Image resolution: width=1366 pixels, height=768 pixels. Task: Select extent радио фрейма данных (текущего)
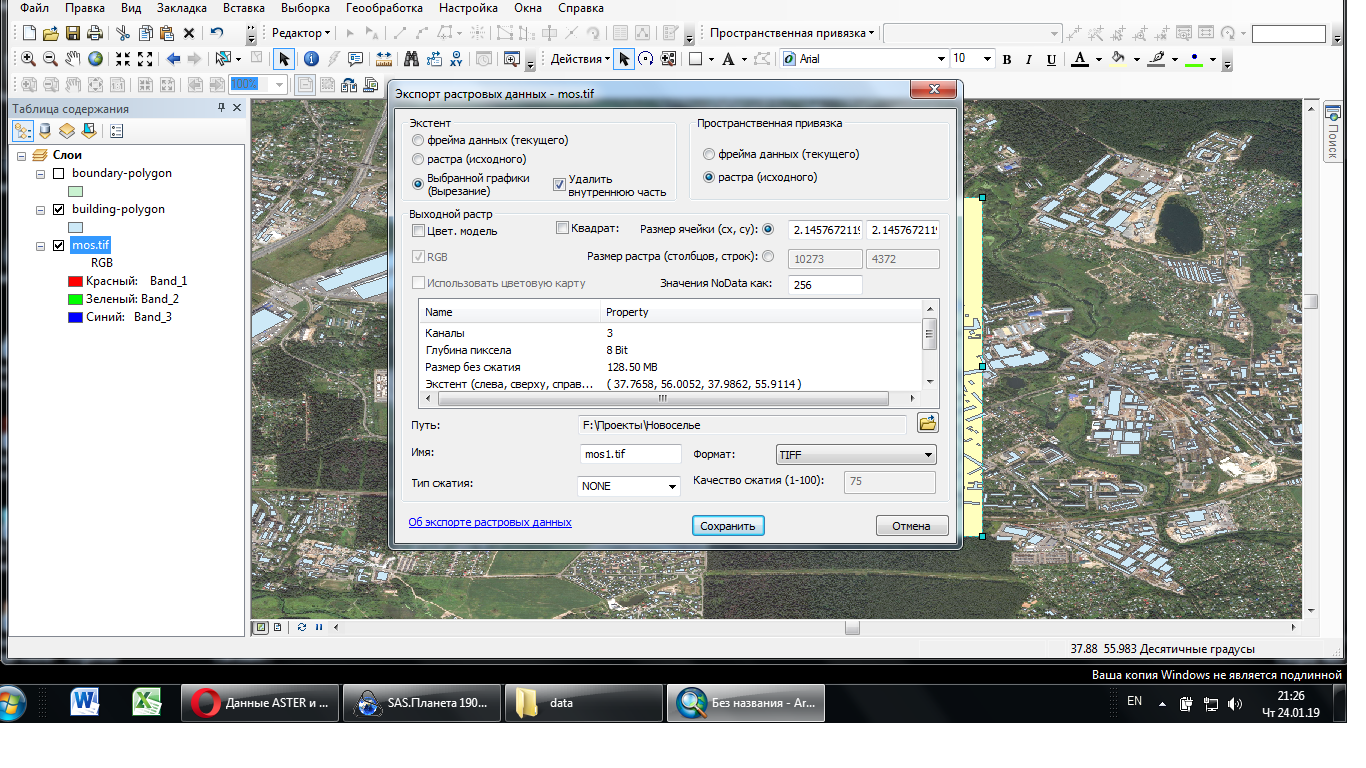418,141
